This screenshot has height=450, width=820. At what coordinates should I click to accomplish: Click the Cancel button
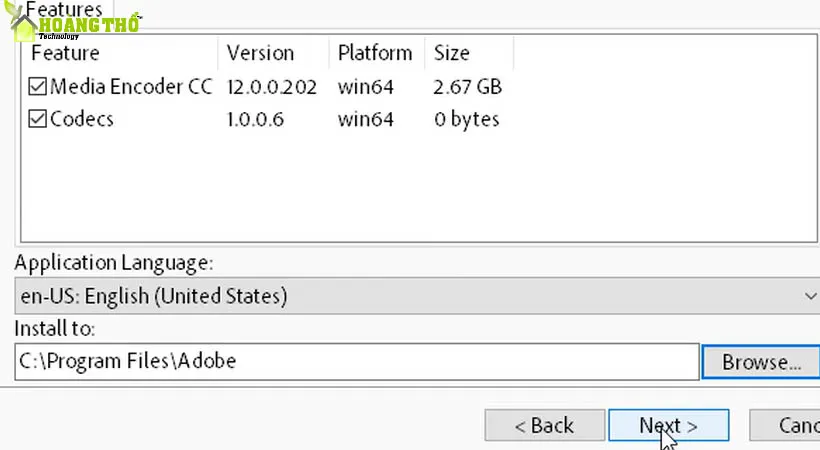click(792, 426)
